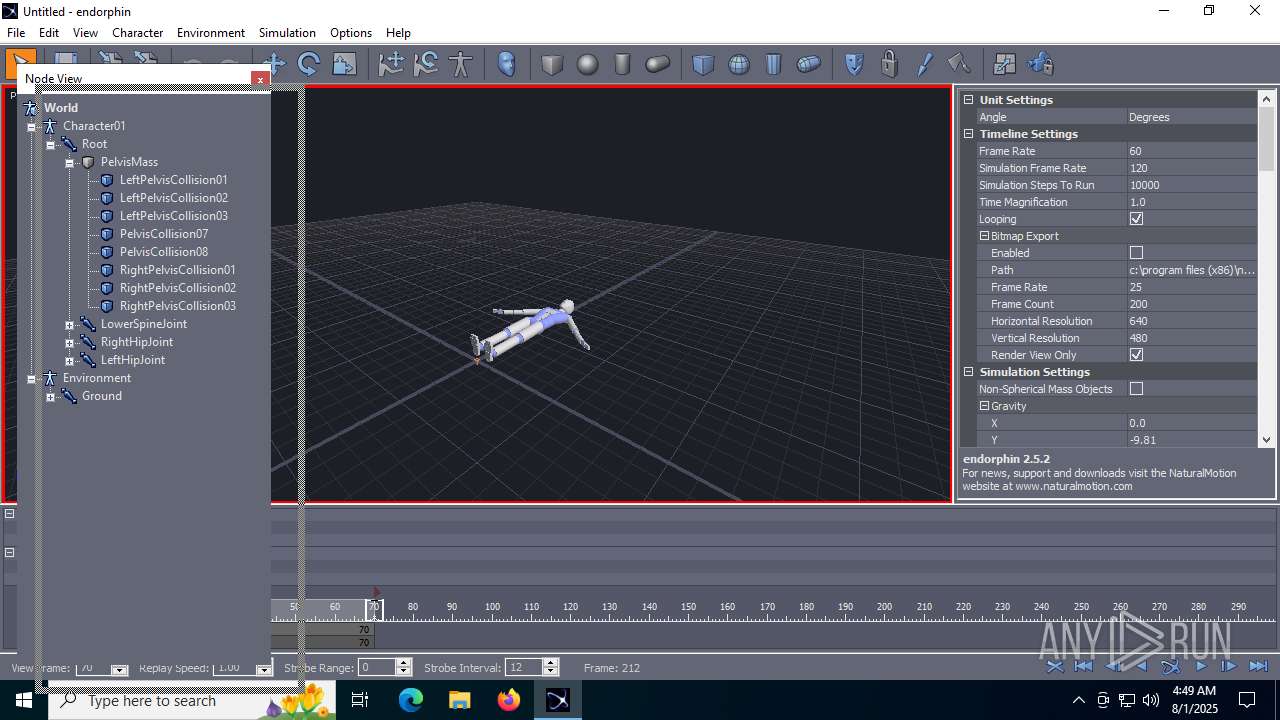This screenshot has width=1280, height=720.
Task: Create a blue cylinder collision object
Action: [x=774, y=64]
